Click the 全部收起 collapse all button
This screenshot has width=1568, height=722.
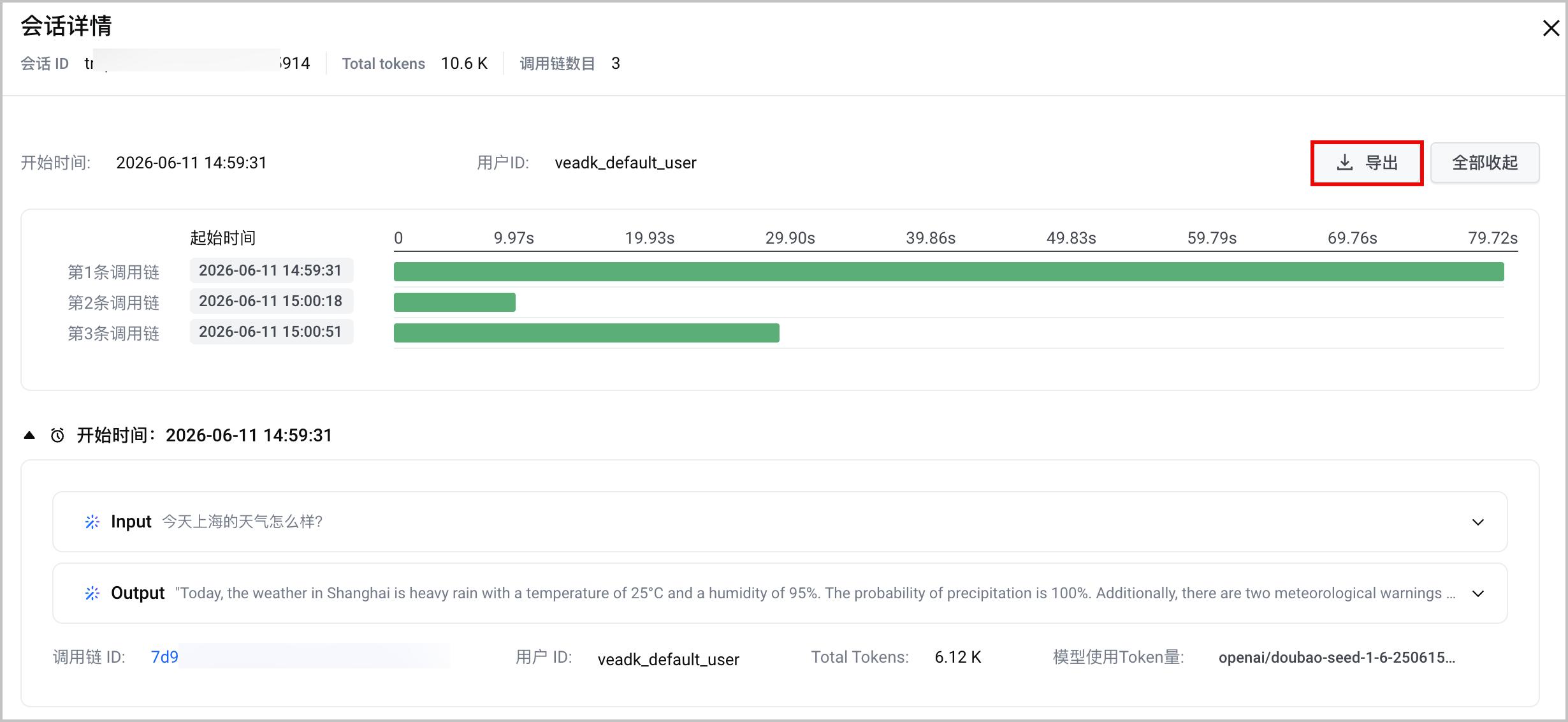coord(1485,163)
